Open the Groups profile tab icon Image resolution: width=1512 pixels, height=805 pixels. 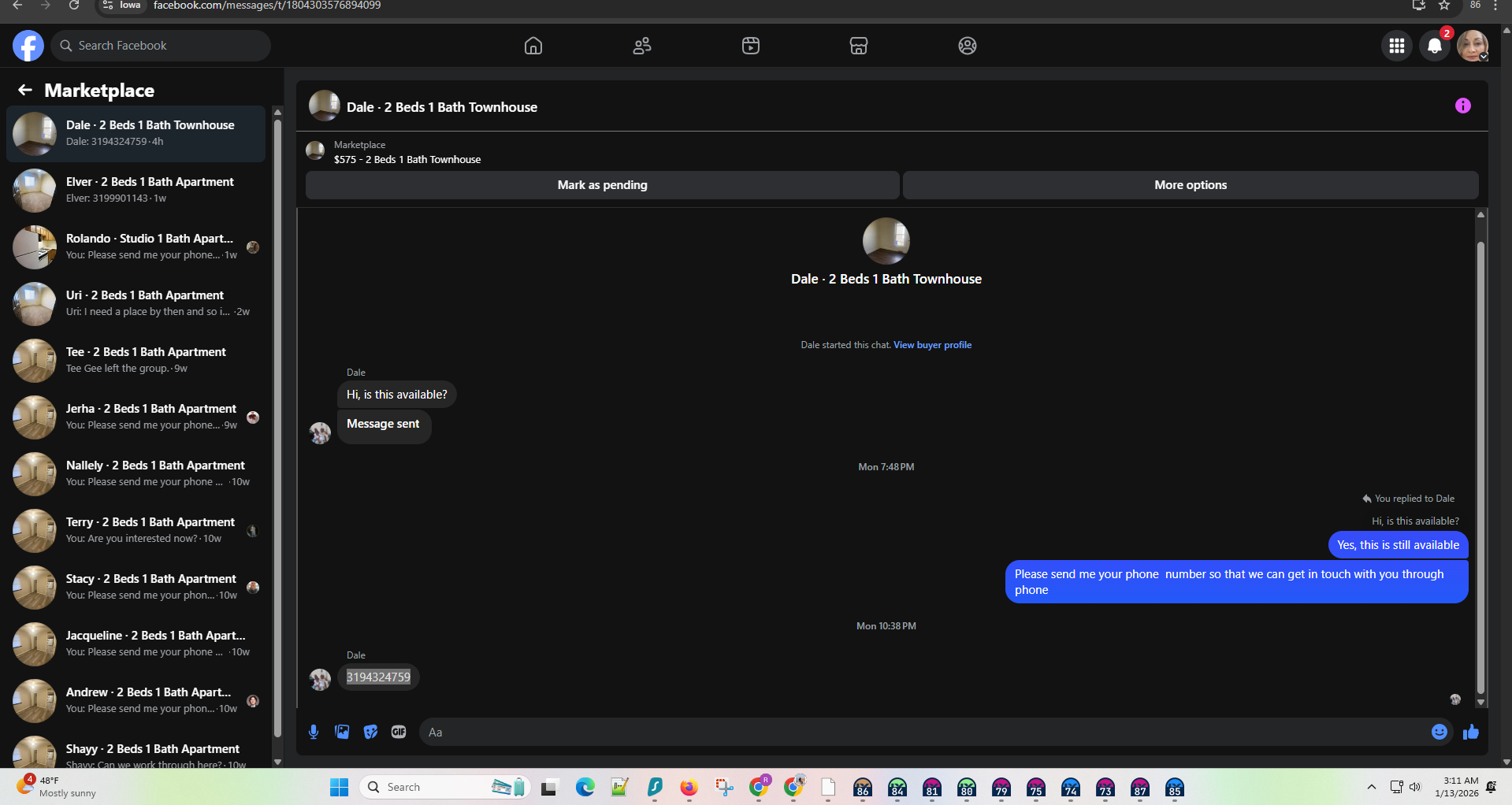coord(968,46)
